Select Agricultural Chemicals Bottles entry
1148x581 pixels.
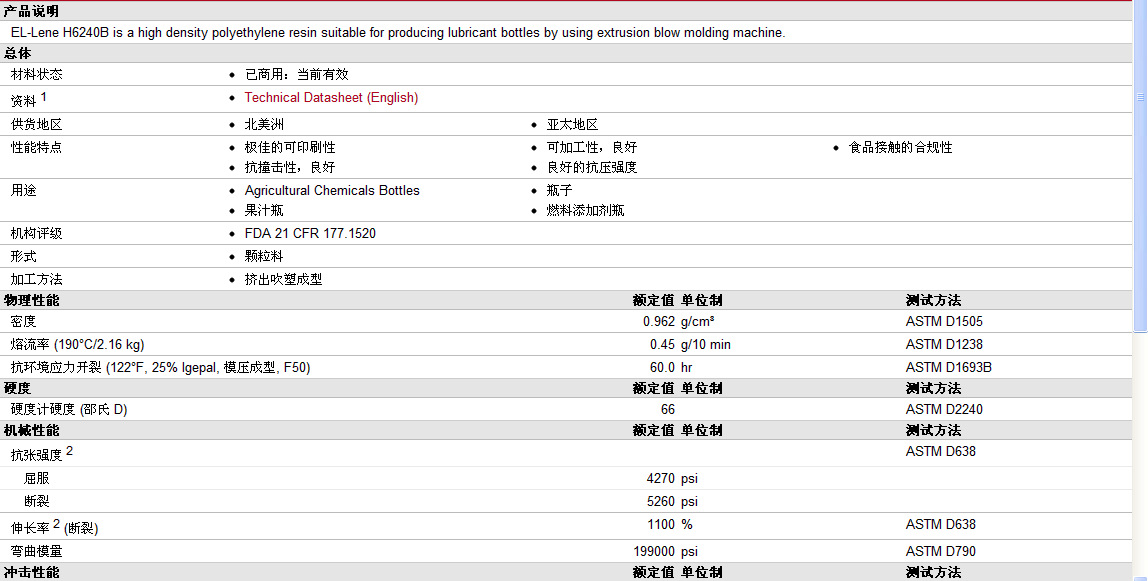point(332,190)
